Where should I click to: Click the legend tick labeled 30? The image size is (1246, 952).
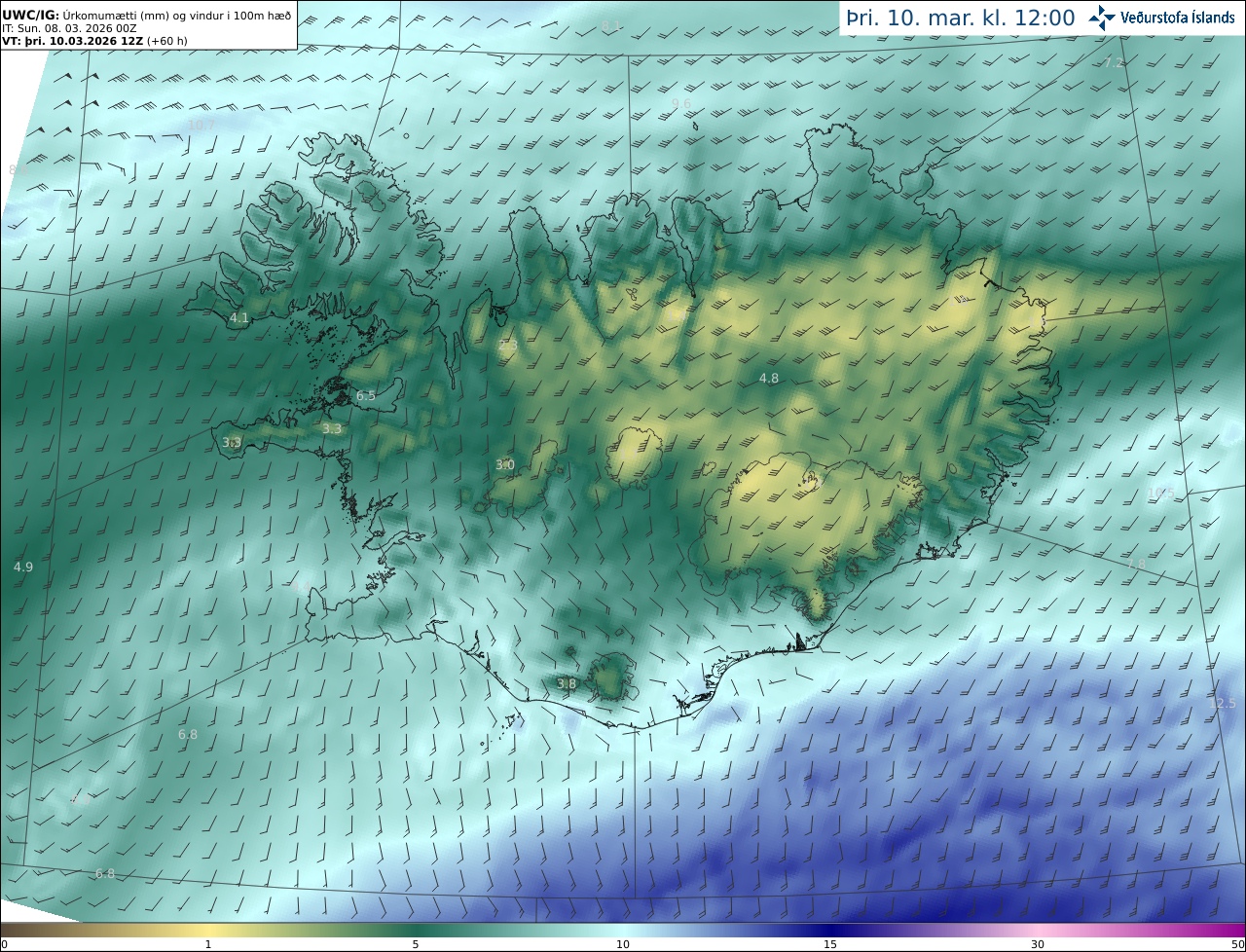tap(1038, 944)
